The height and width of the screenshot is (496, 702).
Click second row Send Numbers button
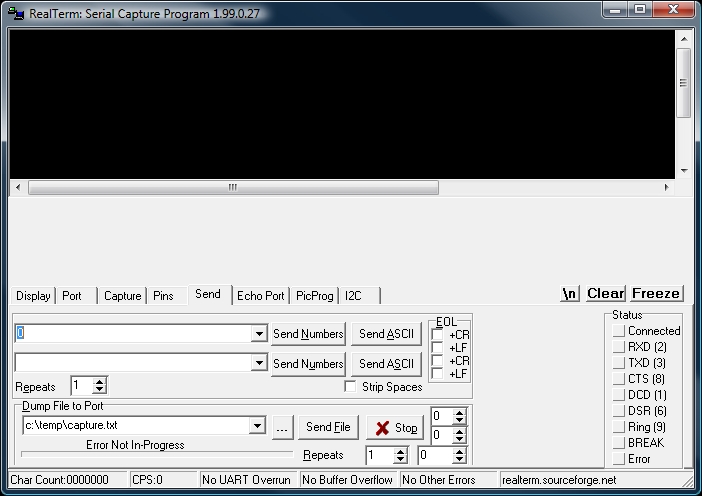click(308, 364)
